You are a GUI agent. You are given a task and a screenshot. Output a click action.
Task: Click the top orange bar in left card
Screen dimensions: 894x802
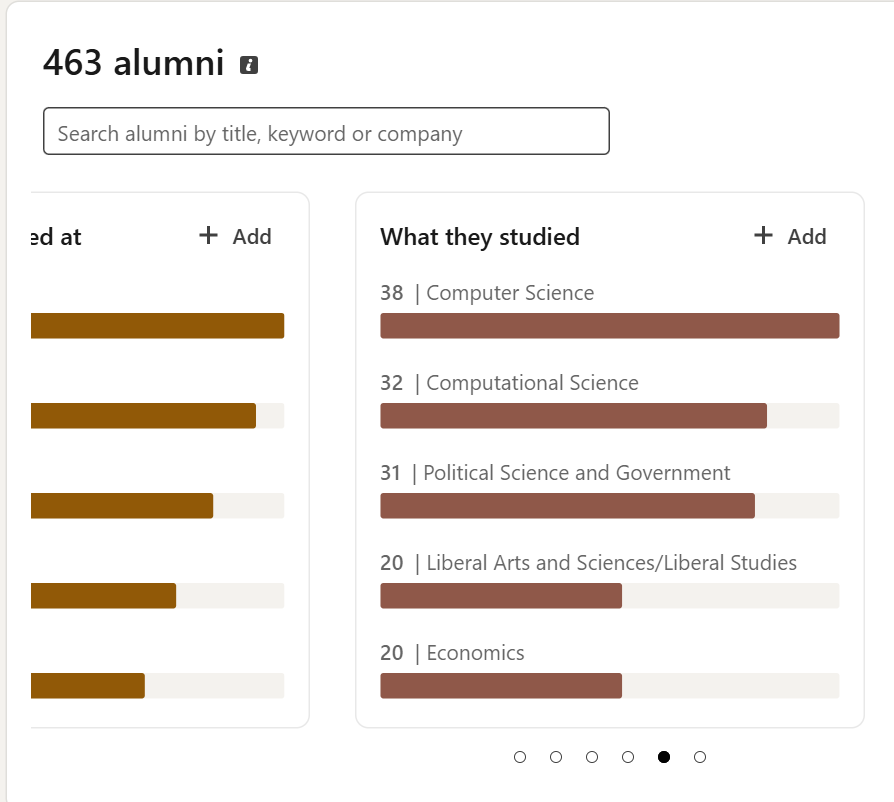tap(157, 325)
